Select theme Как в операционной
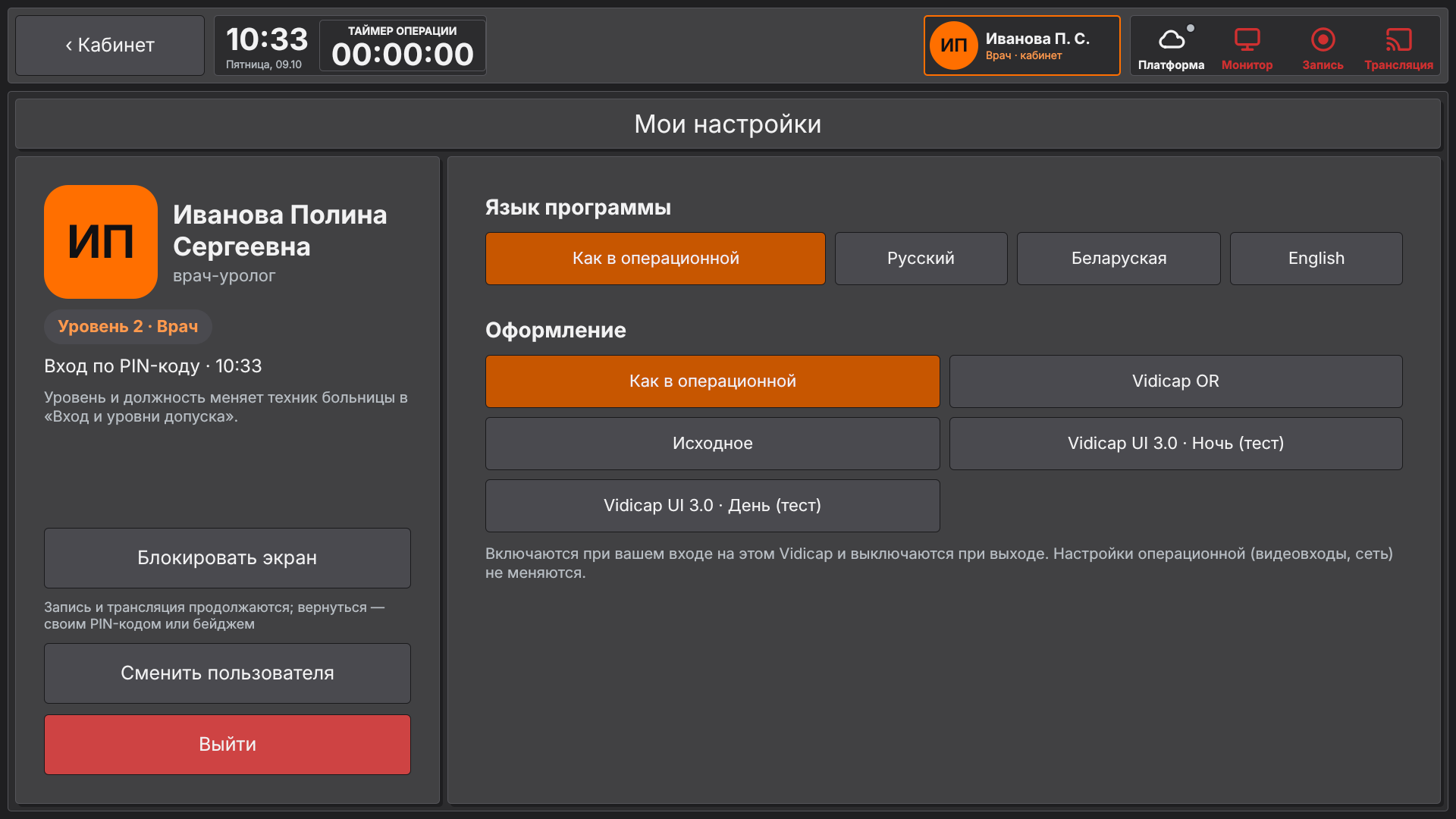This screenshot has width=1456, height=819. (x=712, y=381)
